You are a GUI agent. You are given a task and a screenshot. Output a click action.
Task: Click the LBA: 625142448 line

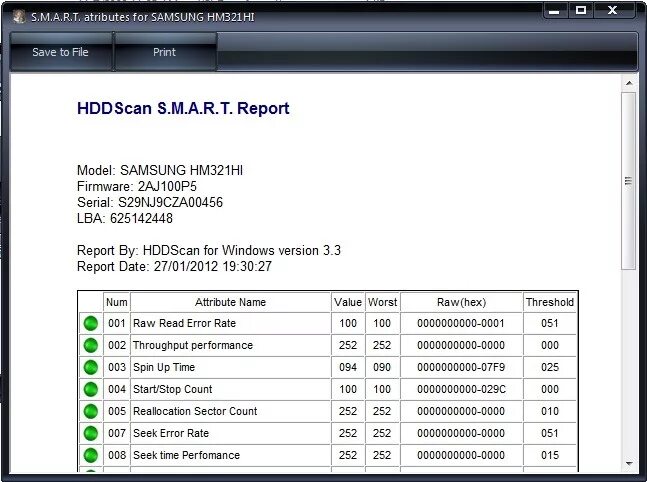pyautogui.click(x=125, y=218)
